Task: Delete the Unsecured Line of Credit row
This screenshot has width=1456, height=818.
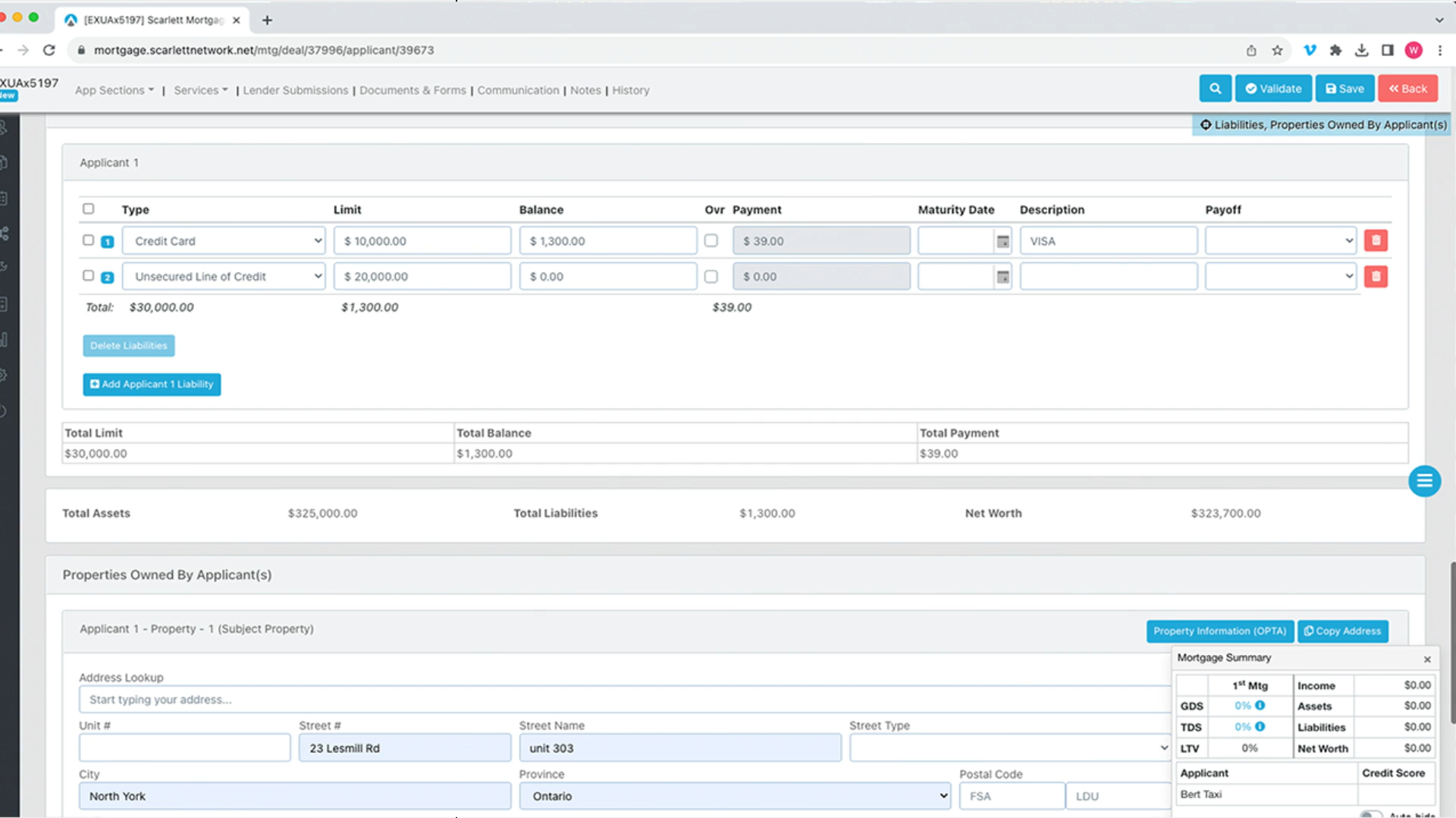Action: pos(1376,277)
